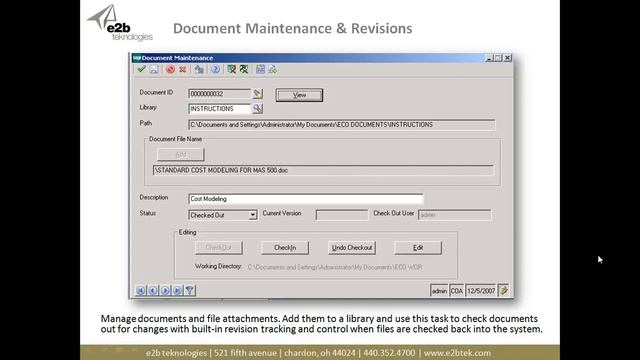The width and height of the screenshot is (640, 360).
Task: Click the Path field
Action: pyautogui.click(x=342, y=124)
